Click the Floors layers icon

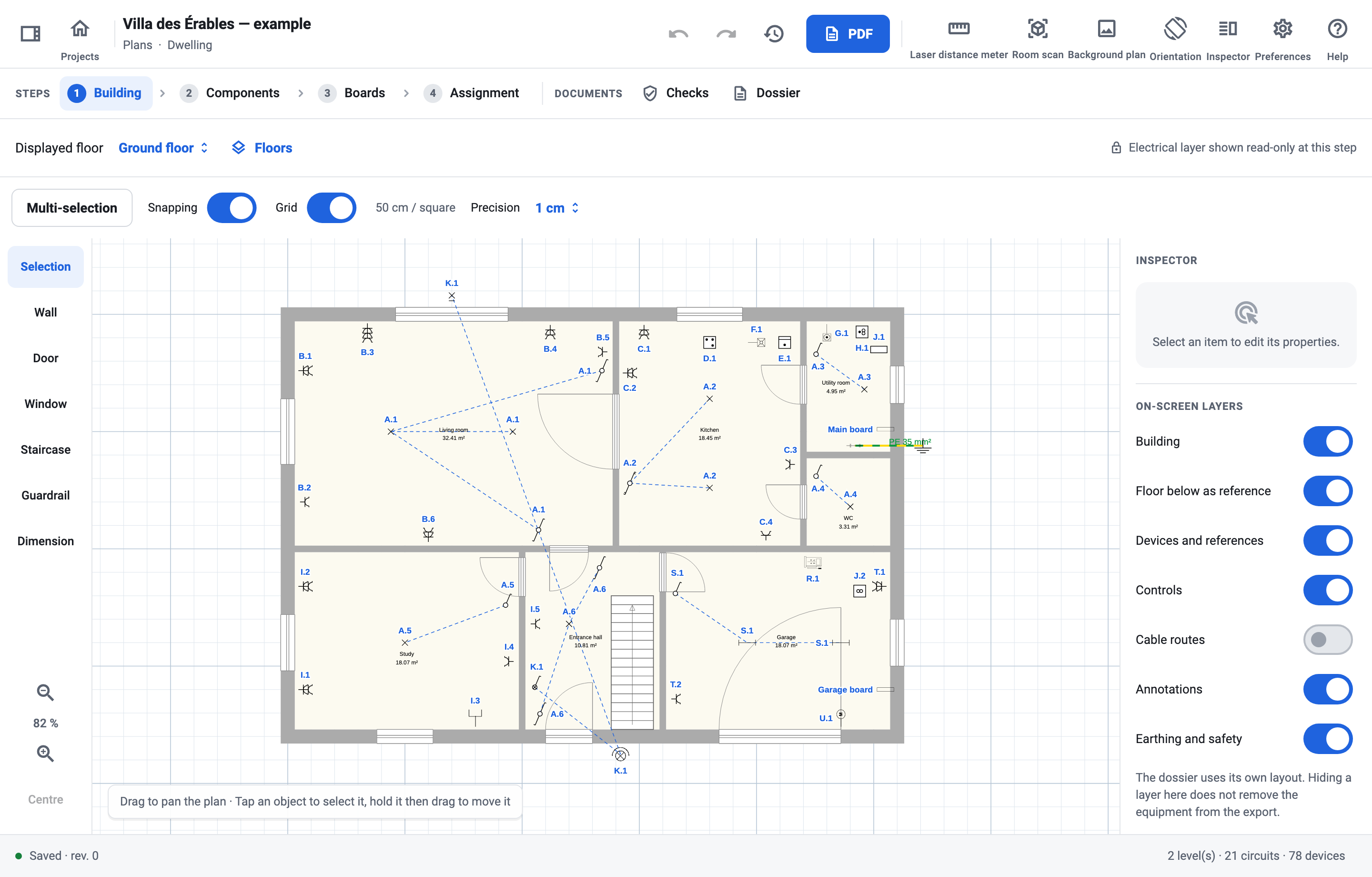[239, 148]
